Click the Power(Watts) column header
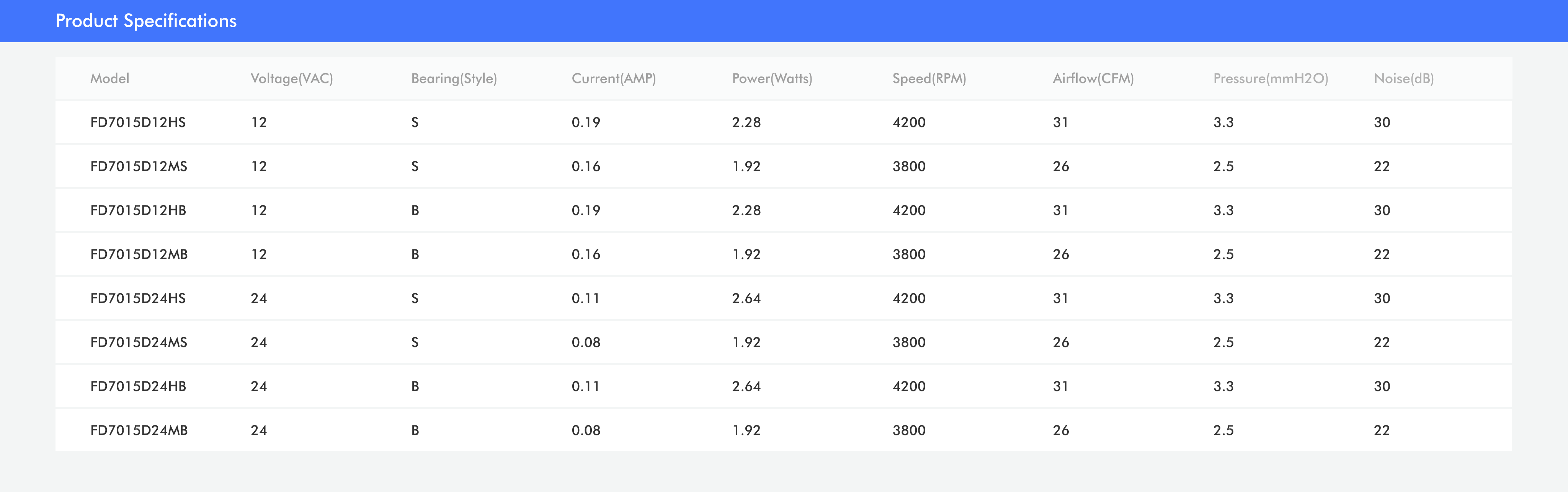This screenshot has width=1568, height=492. tap(772, 78)
